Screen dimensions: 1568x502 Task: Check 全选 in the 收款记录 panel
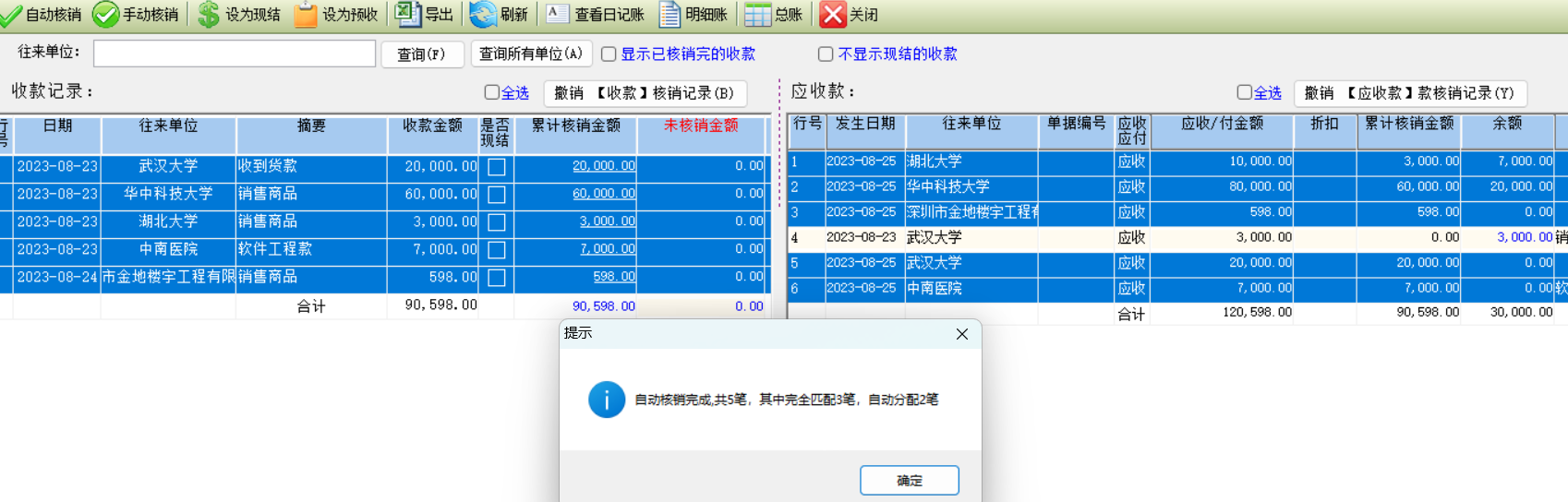point(491,92)
